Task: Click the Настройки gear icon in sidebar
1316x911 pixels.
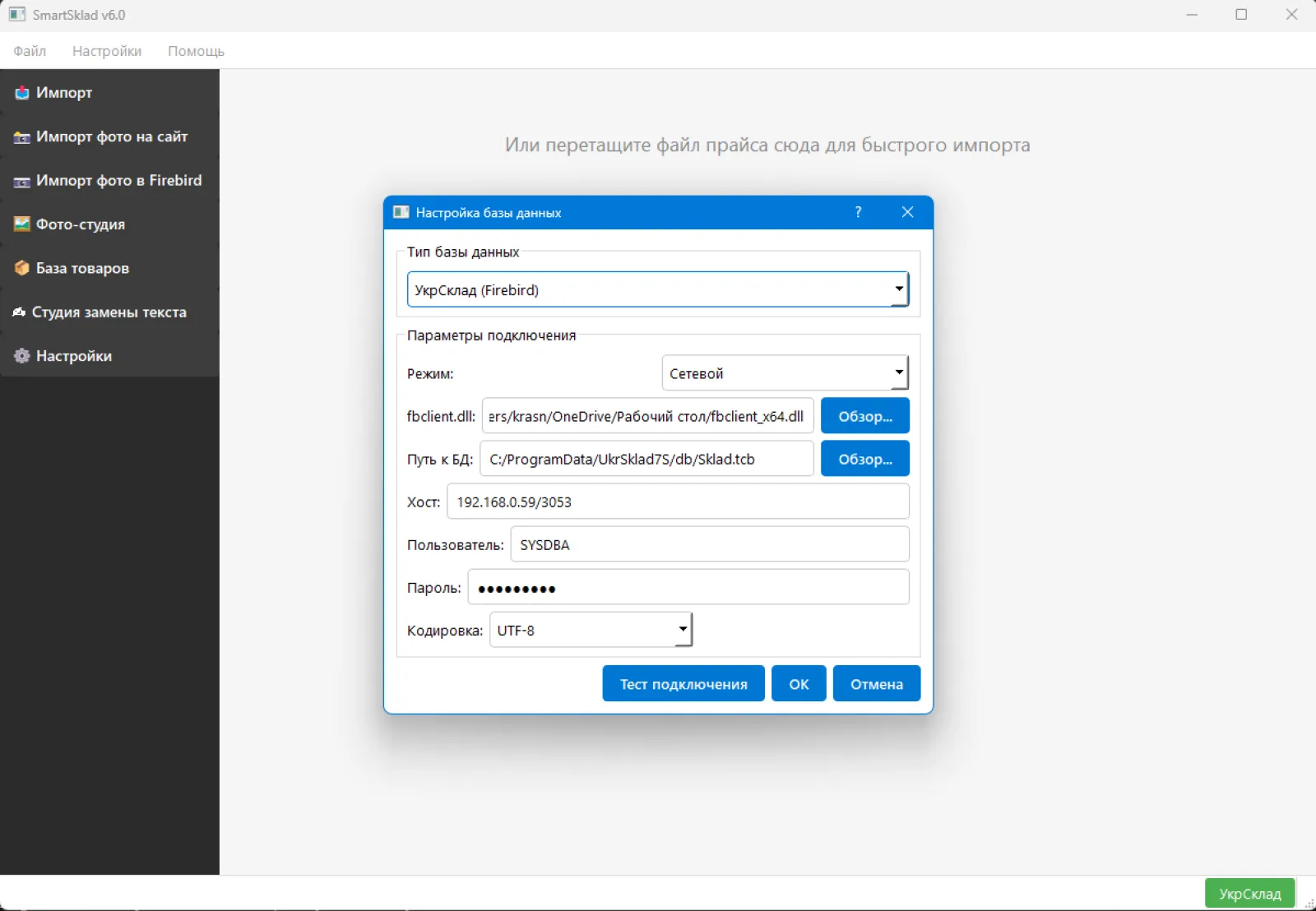Action: pos(22,356)
